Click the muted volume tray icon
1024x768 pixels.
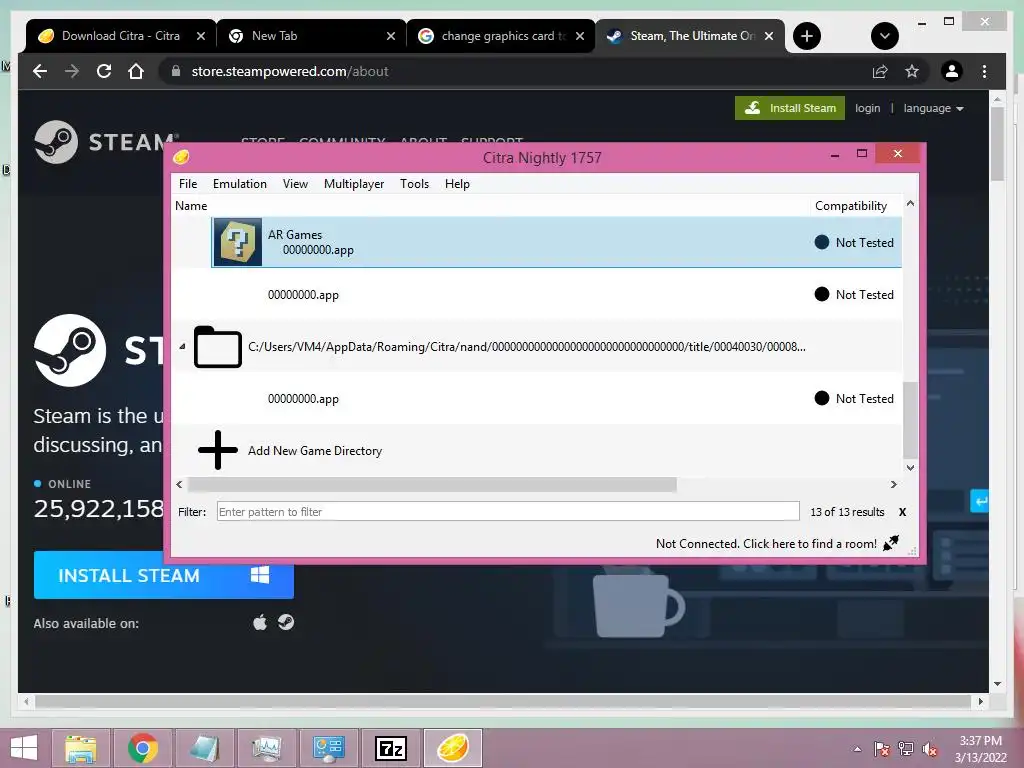click(x=930, y=748)
